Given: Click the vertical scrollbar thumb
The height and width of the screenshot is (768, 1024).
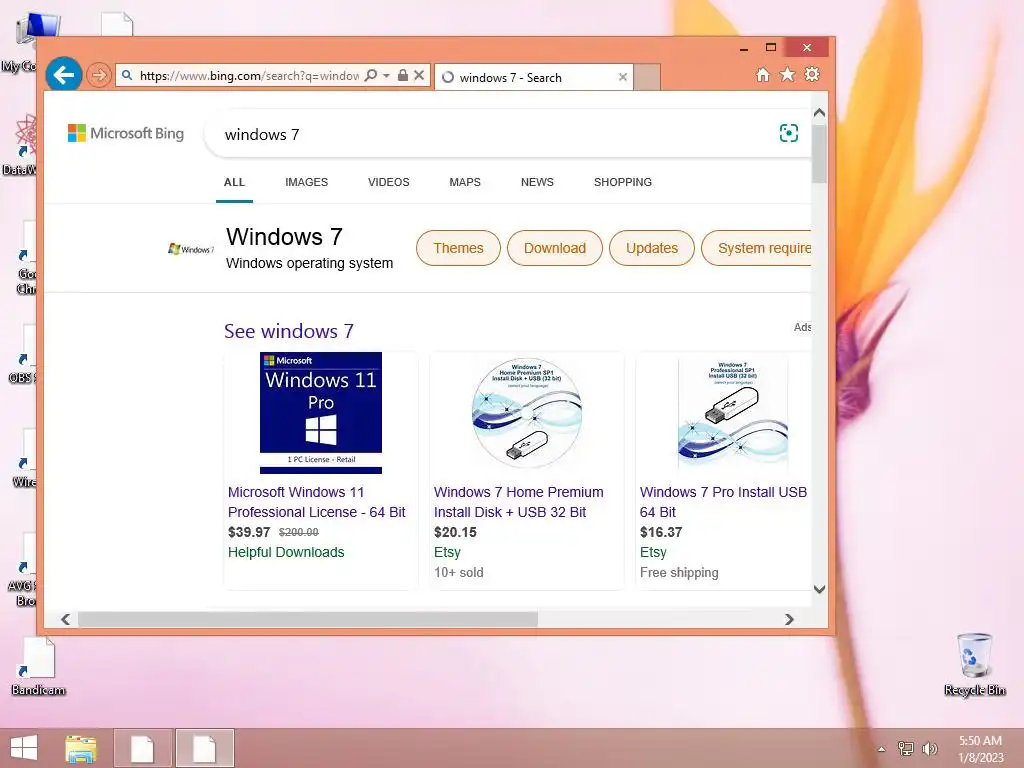Looking at the screenshot, I should [820, 153].
